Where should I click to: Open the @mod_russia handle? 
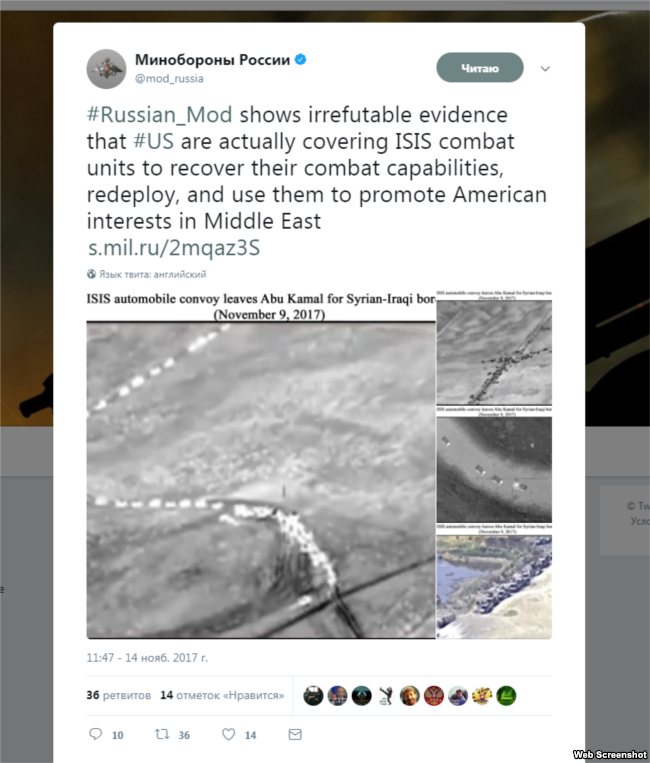click(x=169, y=78)
